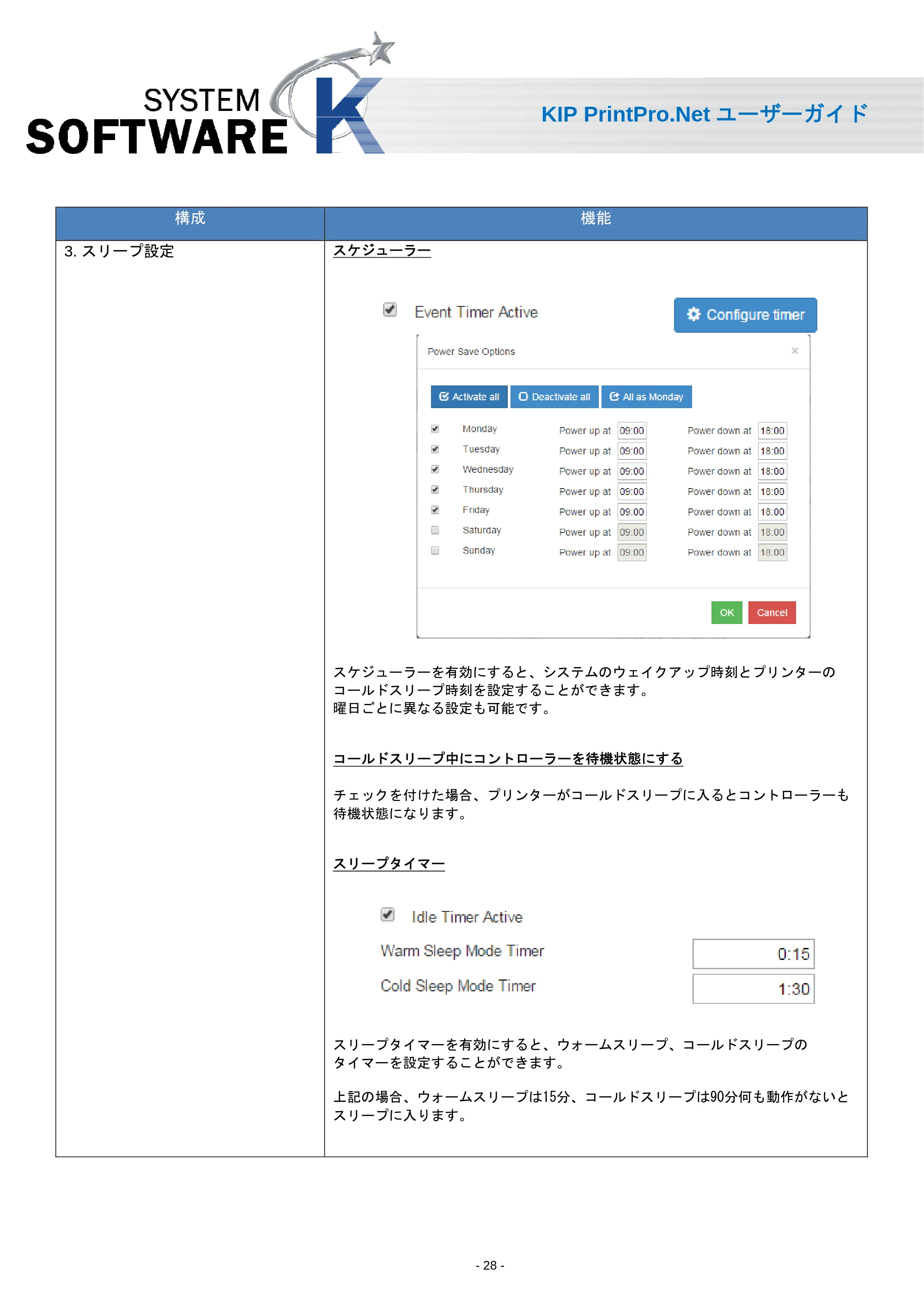924x1308 pixels.
Task: Click the gear icon on Configure timer
Action: 693,314
